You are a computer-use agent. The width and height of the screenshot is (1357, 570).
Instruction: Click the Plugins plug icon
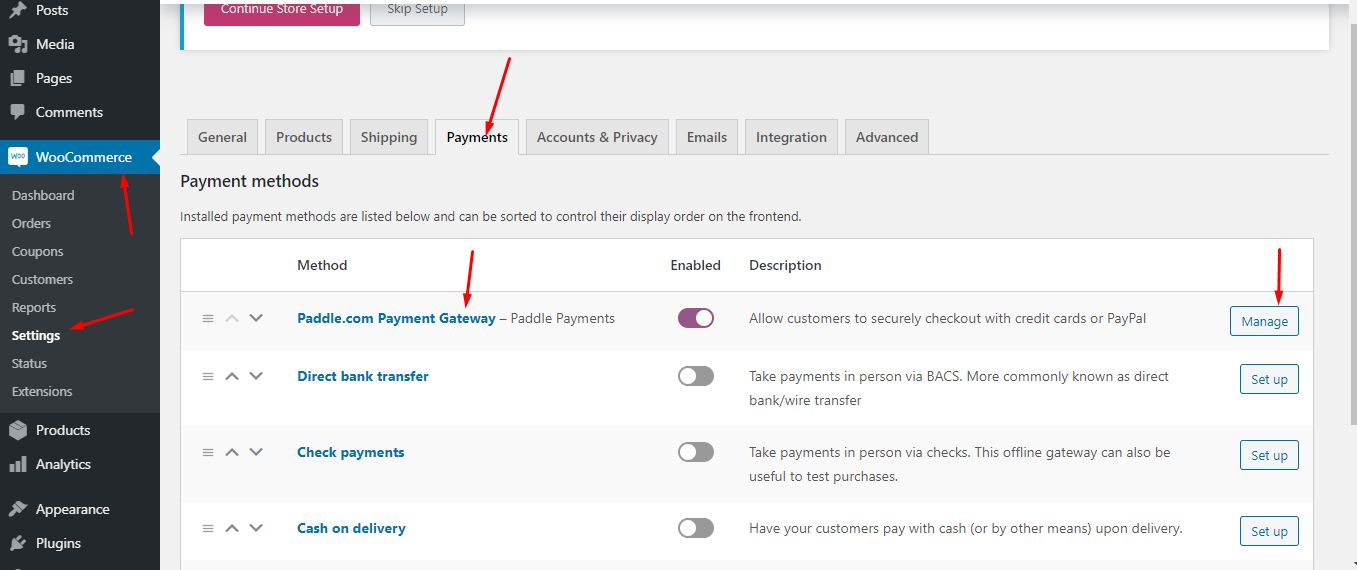pyautogui.click(x=18, y=543)
